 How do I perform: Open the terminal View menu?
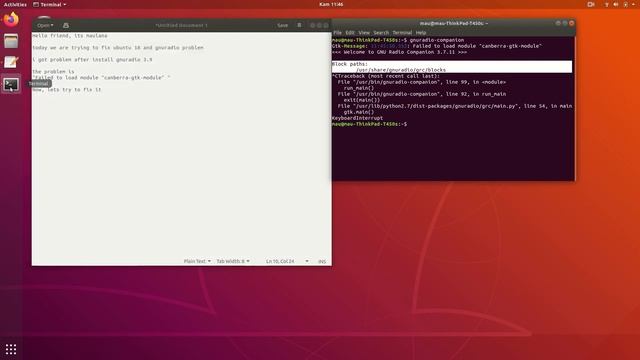point(364,33)
